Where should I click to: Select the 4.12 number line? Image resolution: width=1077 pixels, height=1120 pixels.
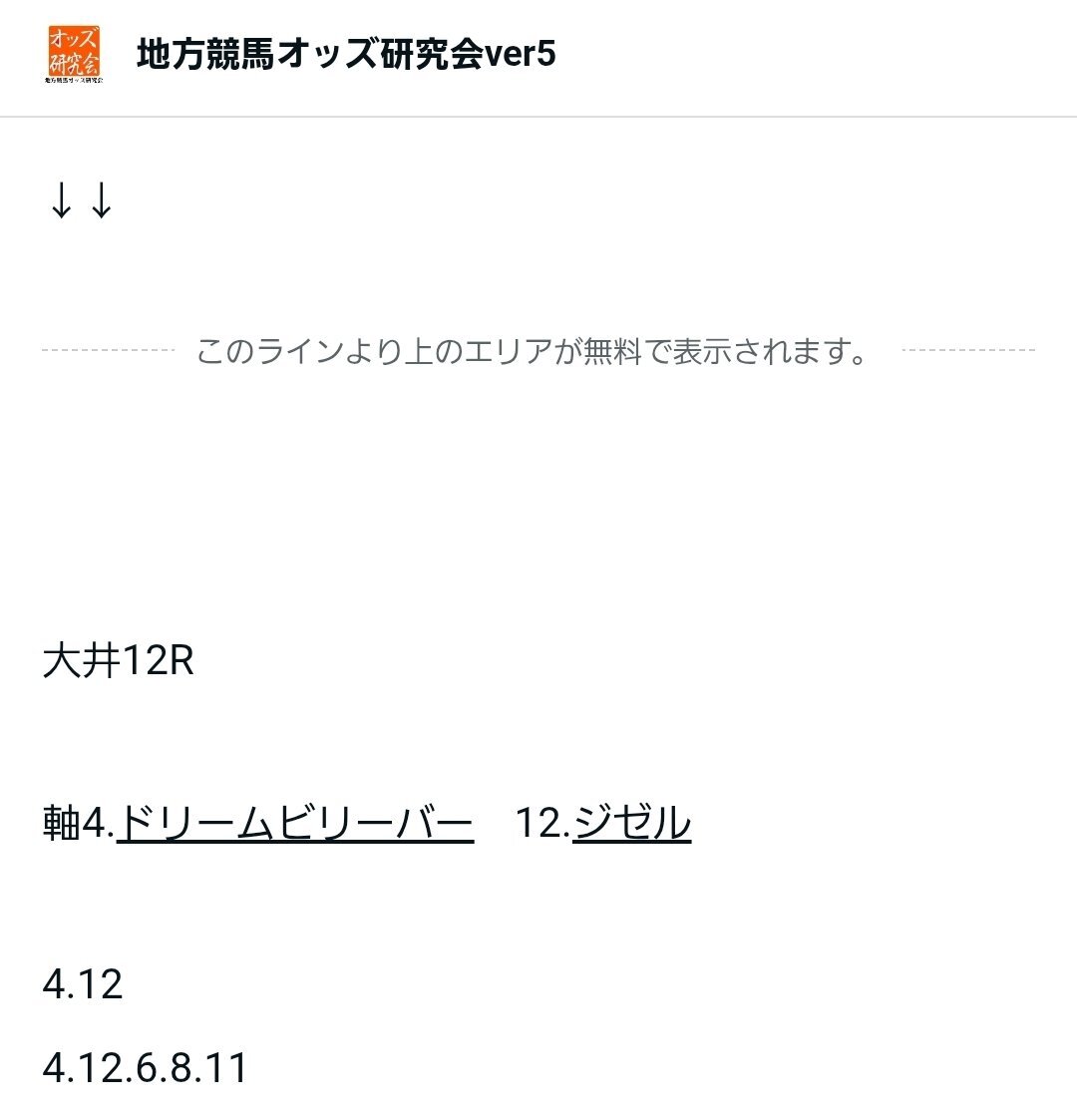click(x=82, y=985)
